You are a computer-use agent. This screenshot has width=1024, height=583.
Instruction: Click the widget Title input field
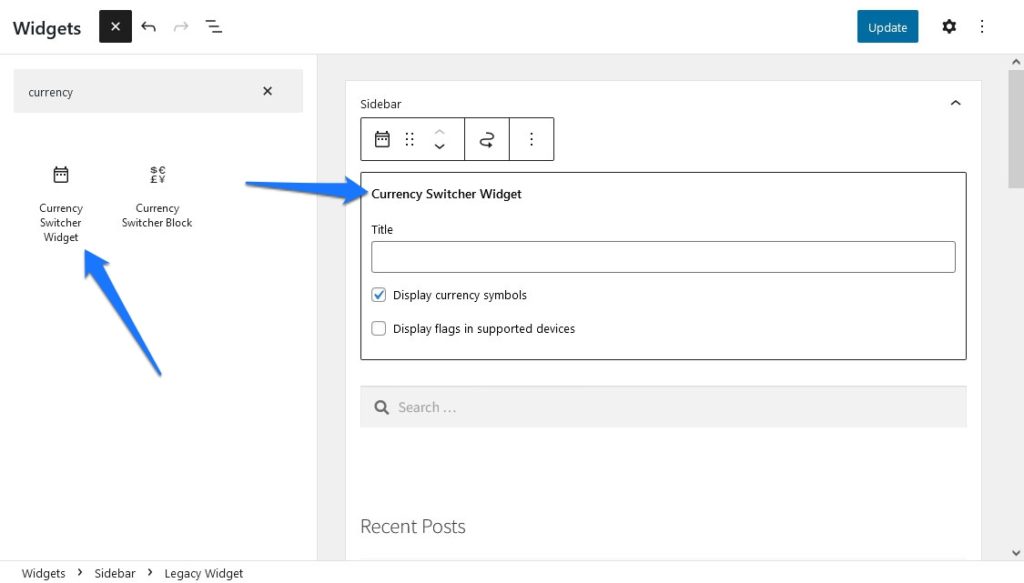[663, 257]
